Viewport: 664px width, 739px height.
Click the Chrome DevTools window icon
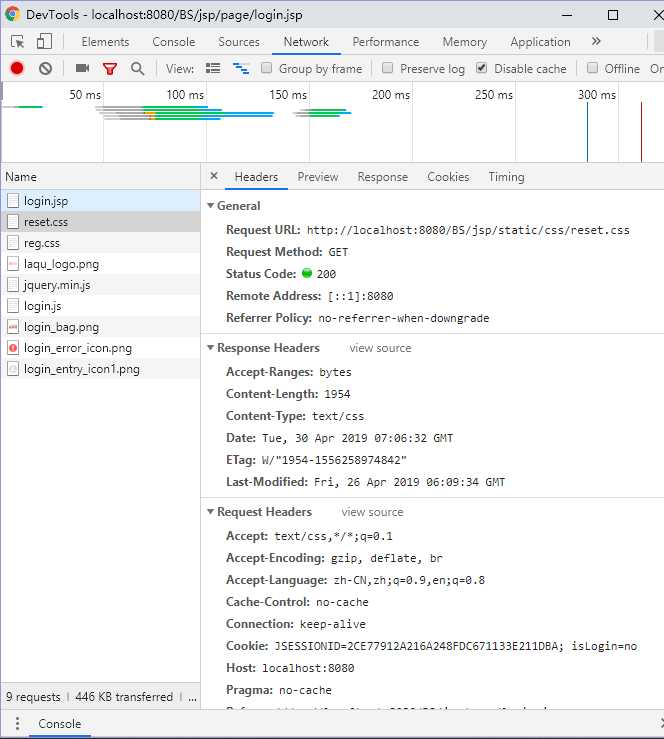(x=12, y=15)
